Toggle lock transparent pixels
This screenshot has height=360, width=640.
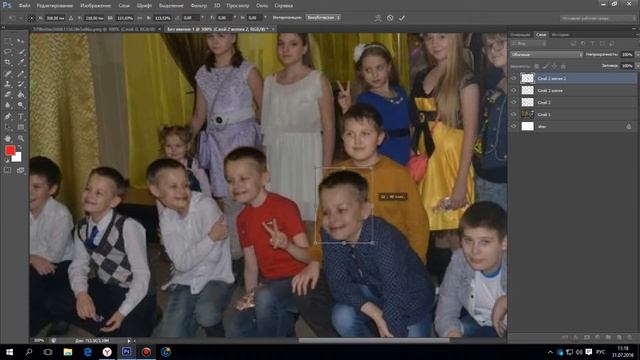click(x=537, y=66)
